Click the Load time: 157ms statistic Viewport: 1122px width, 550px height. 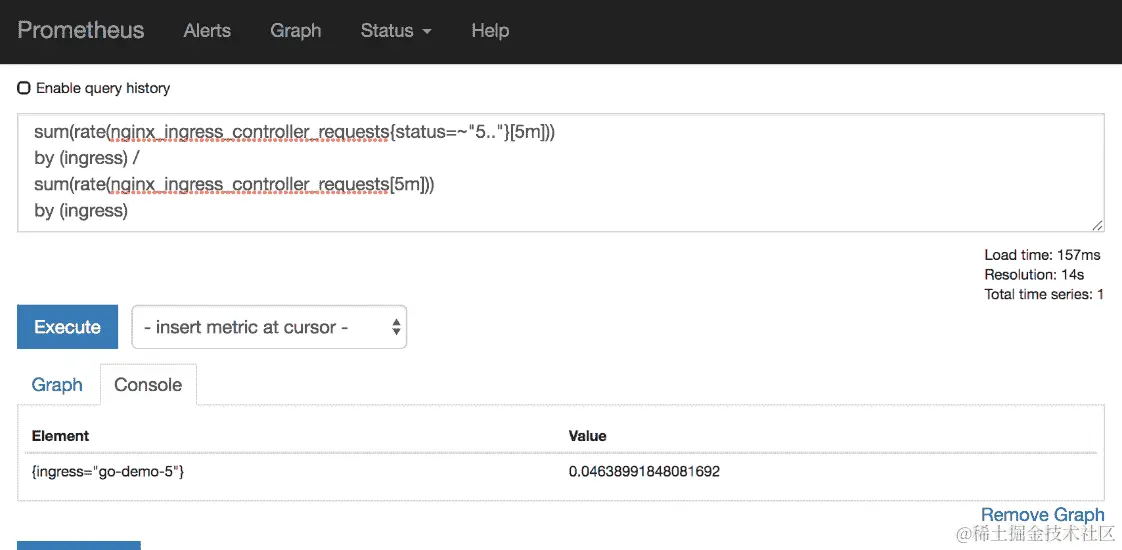pos(1042,255)
